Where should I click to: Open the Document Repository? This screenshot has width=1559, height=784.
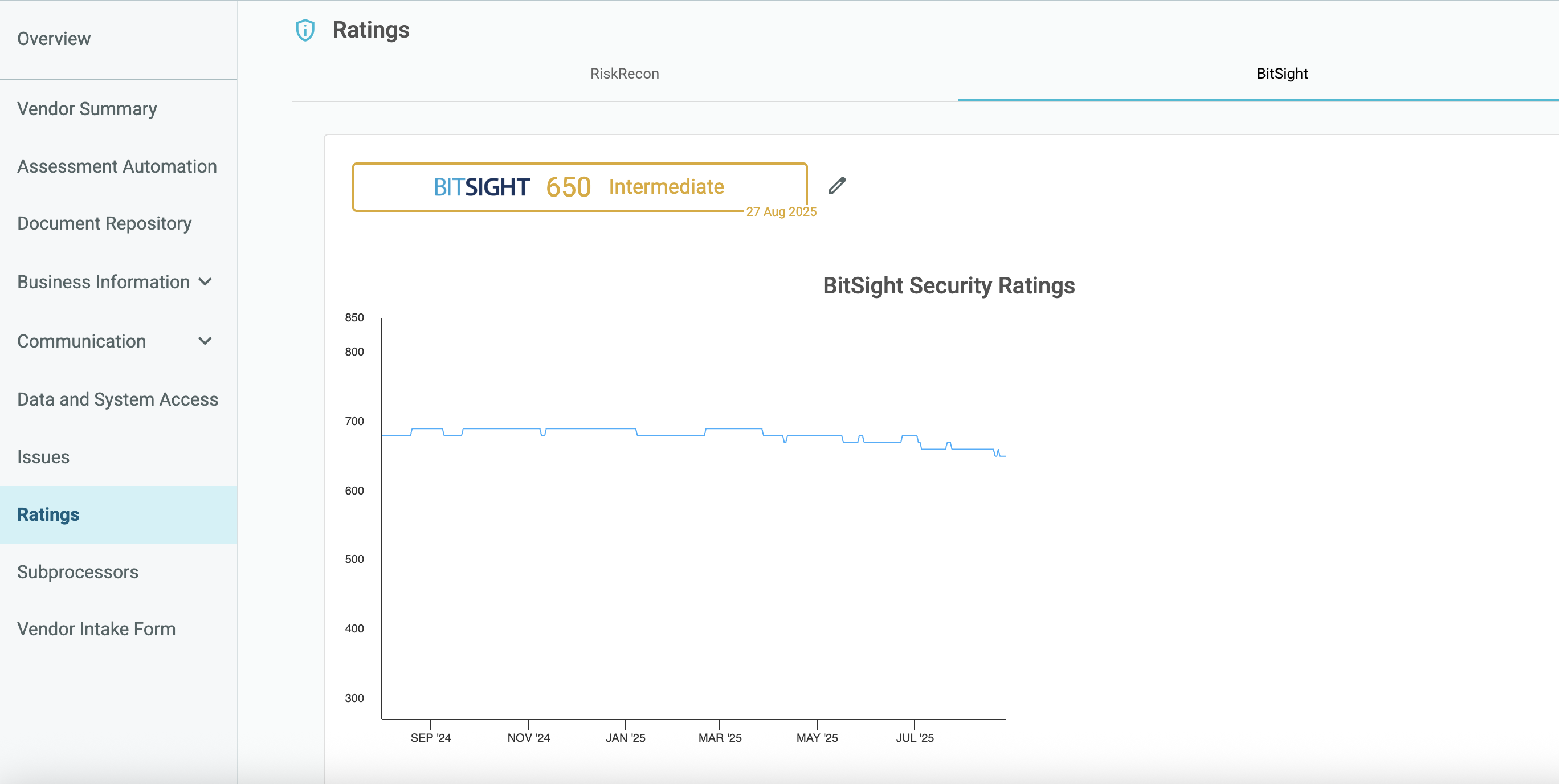pos(104,224)
